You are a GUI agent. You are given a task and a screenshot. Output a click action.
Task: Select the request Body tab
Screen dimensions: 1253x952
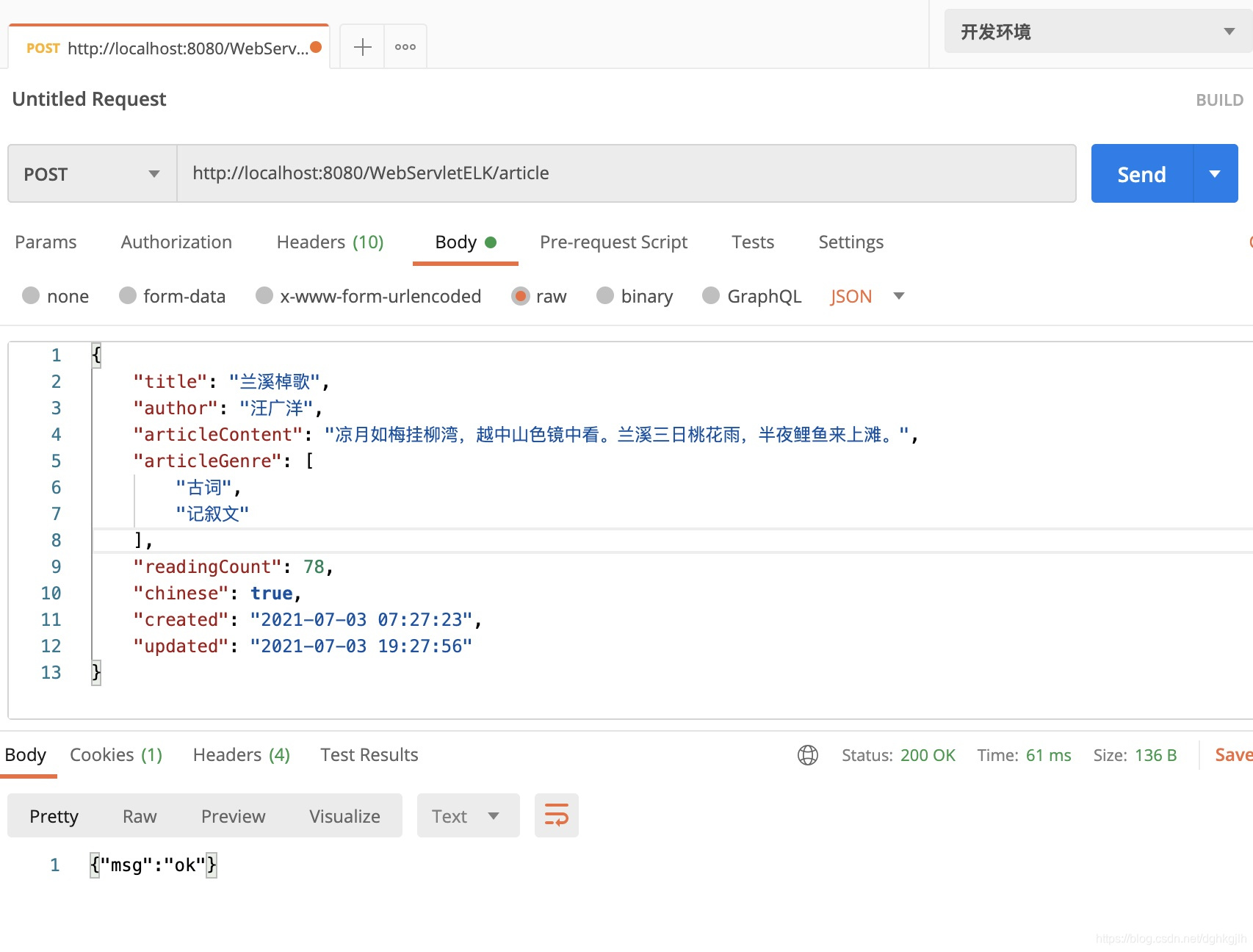point(466,242)
